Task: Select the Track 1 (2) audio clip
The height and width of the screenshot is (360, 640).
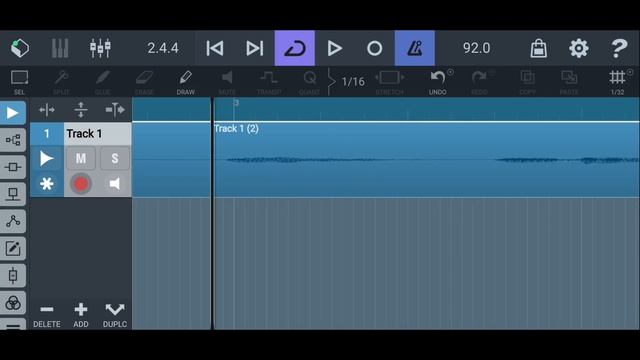Action: coord(427,160)
